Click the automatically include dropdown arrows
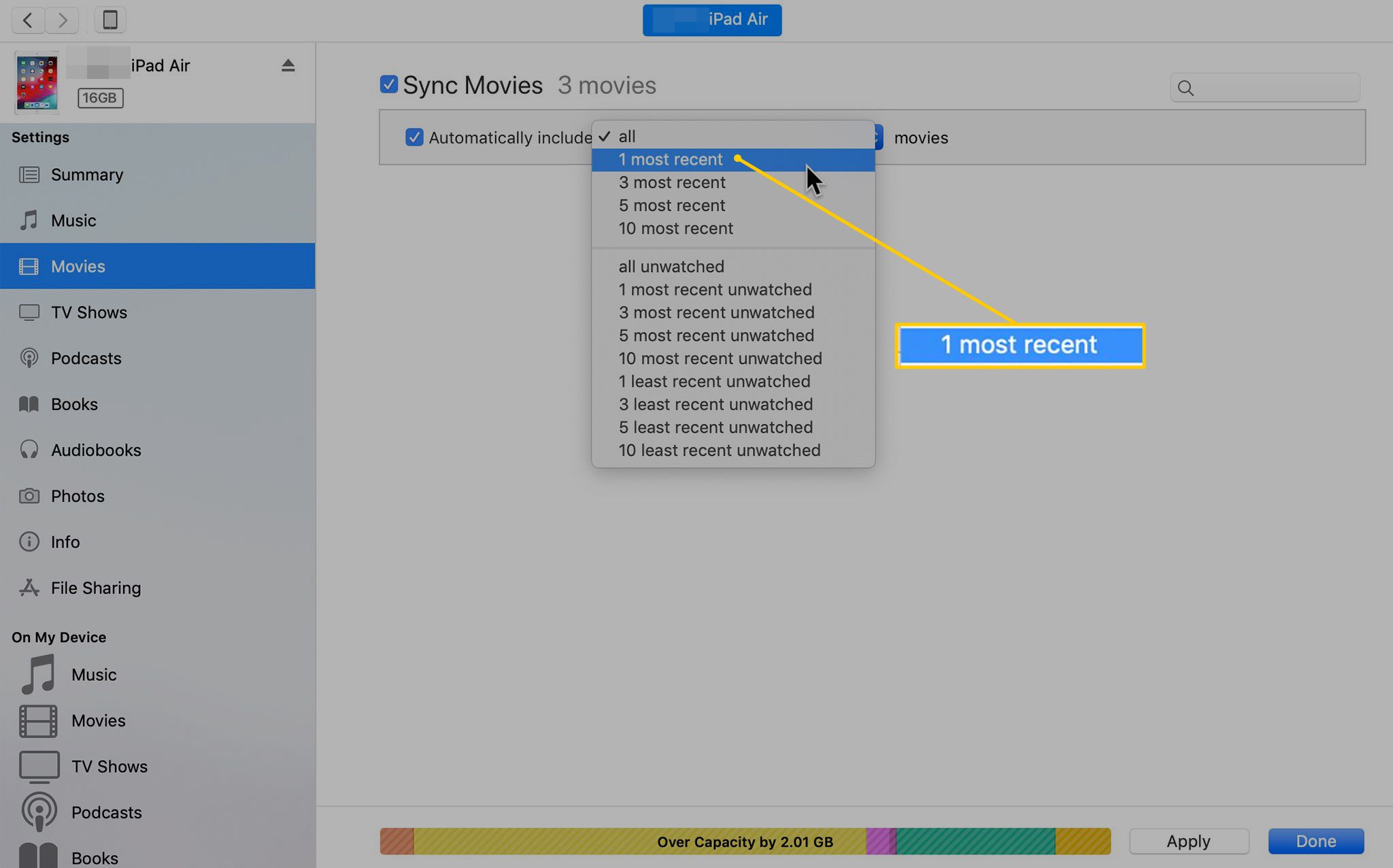This screenshot has width=1393, height=868. [x=878, y=137]
